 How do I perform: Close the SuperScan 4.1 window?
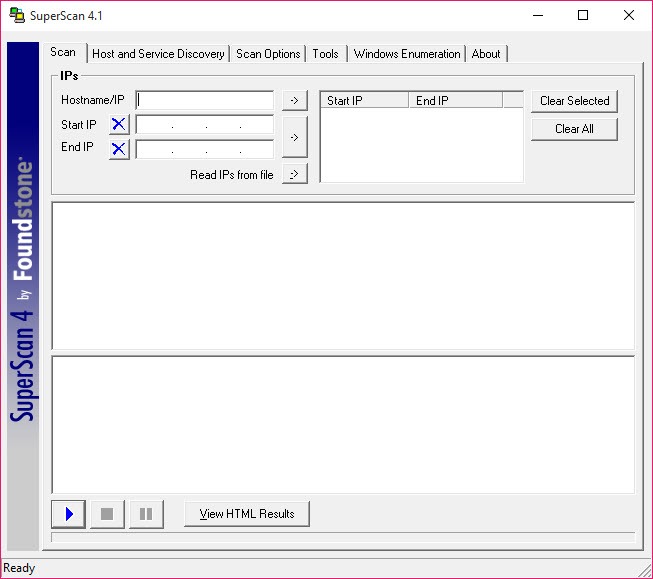click(x=629, y=15)
